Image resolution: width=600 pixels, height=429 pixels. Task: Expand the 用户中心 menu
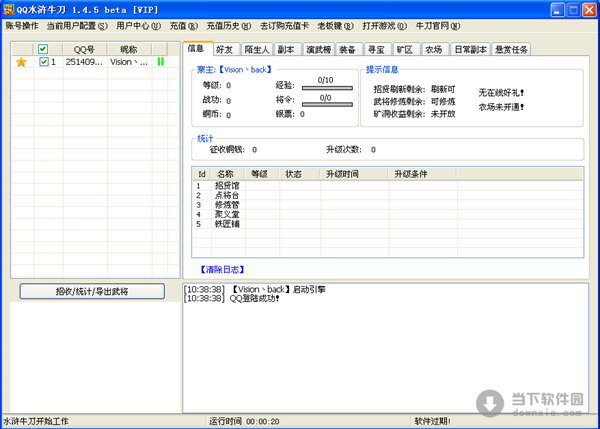(x=138, y=24)
